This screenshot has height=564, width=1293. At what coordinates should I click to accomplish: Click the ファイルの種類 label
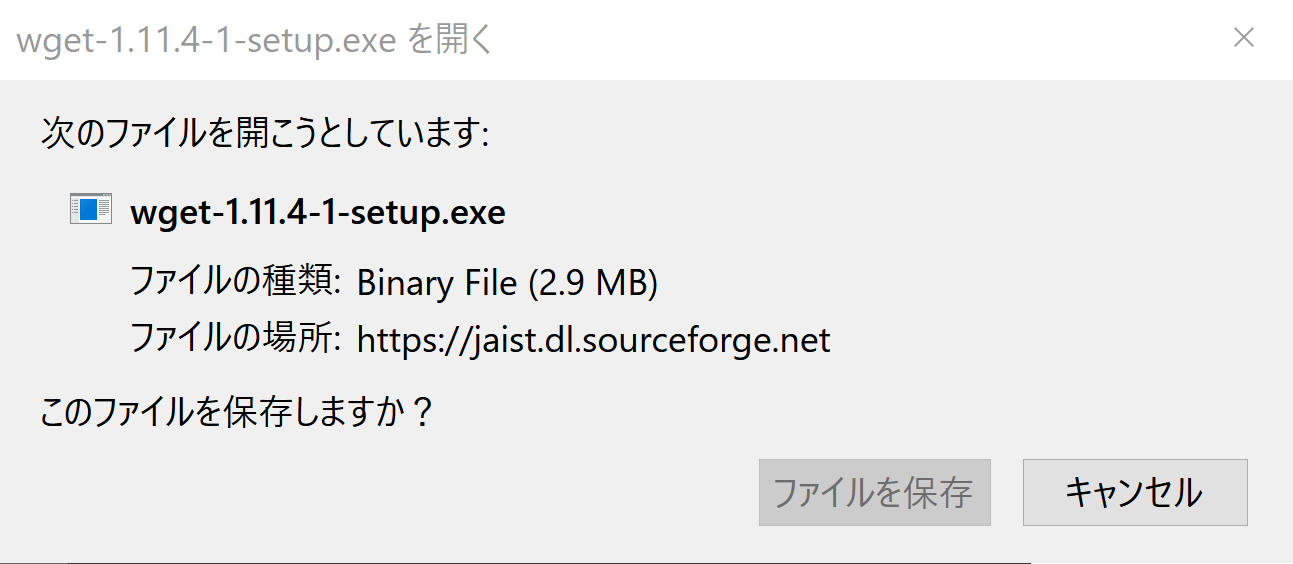pos(237,283)
